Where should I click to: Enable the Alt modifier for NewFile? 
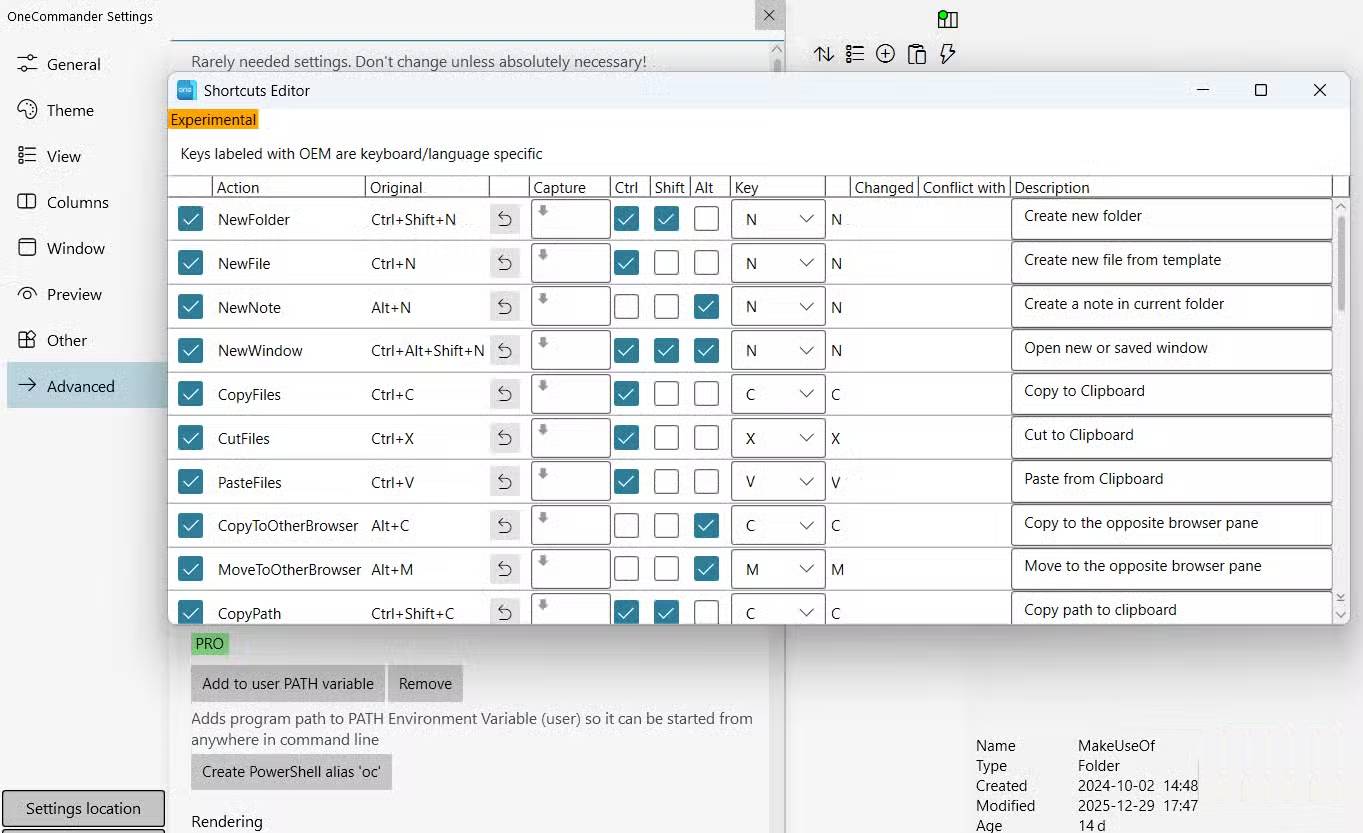[x=706, y=263]
